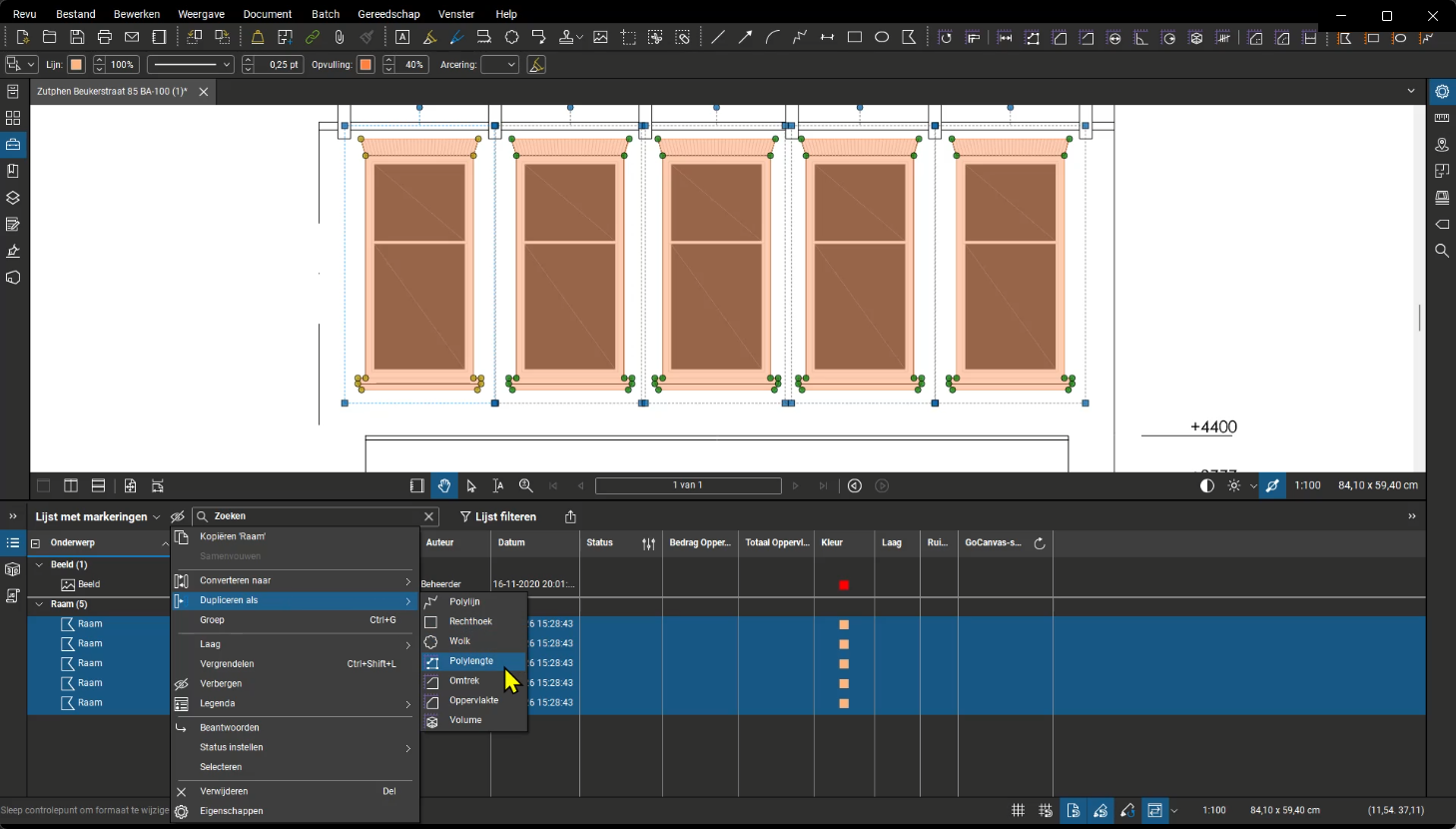
Task: Activate the Select Text tool
Action: (x=498, y=485)
